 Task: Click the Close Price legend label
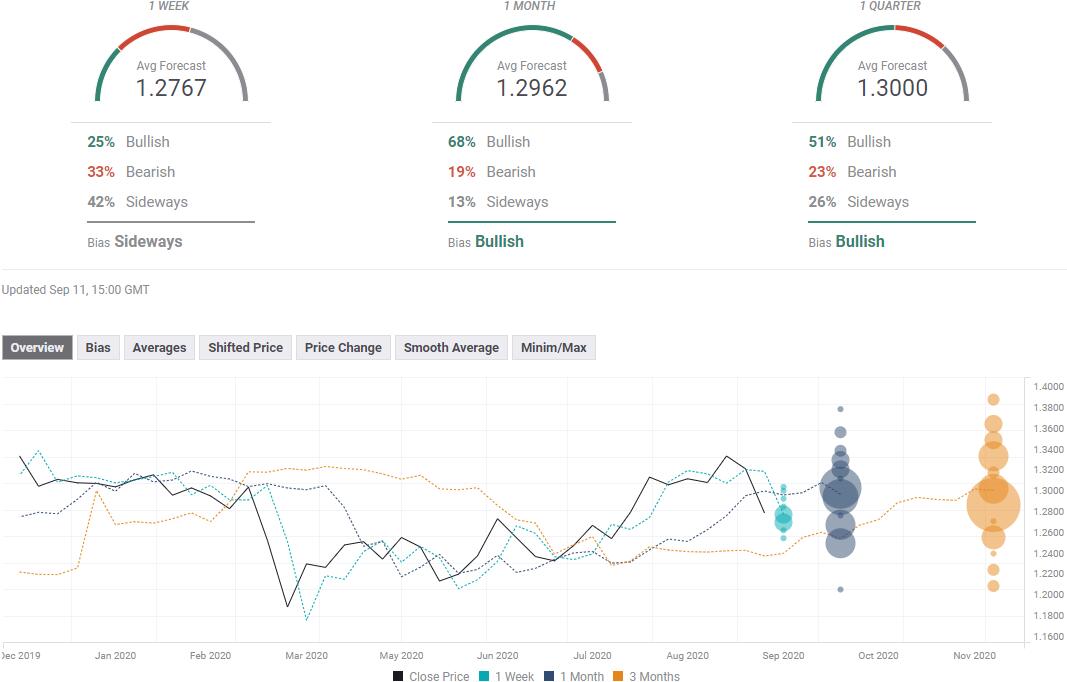pyautogui.click(x=439, y=676)
